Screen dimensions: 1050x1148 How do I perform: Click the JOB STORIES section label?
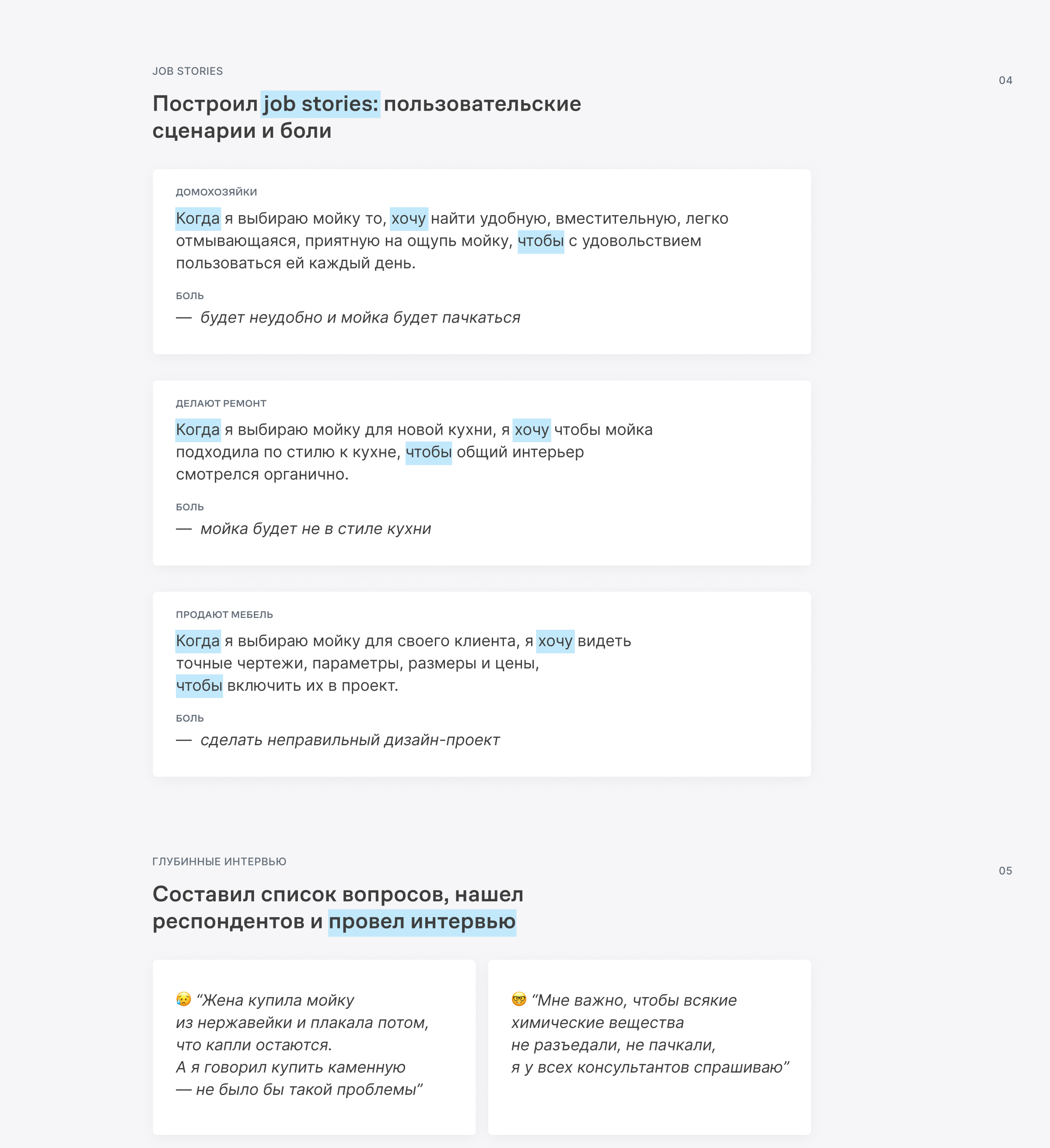pyautogui.click(x=187, y=71)
